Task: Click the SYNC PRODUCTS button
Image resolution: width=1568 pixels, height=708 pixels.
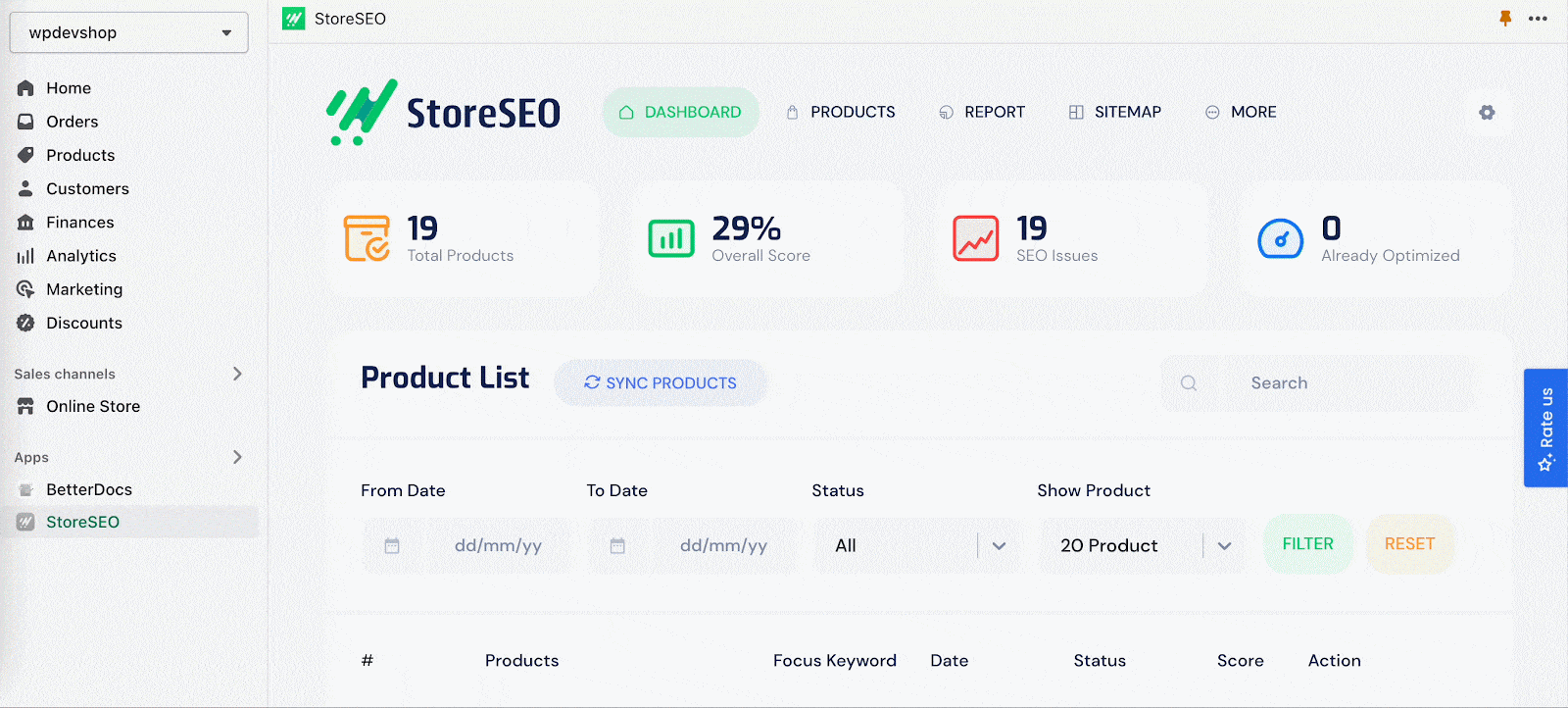Action: tap(661, 382)
